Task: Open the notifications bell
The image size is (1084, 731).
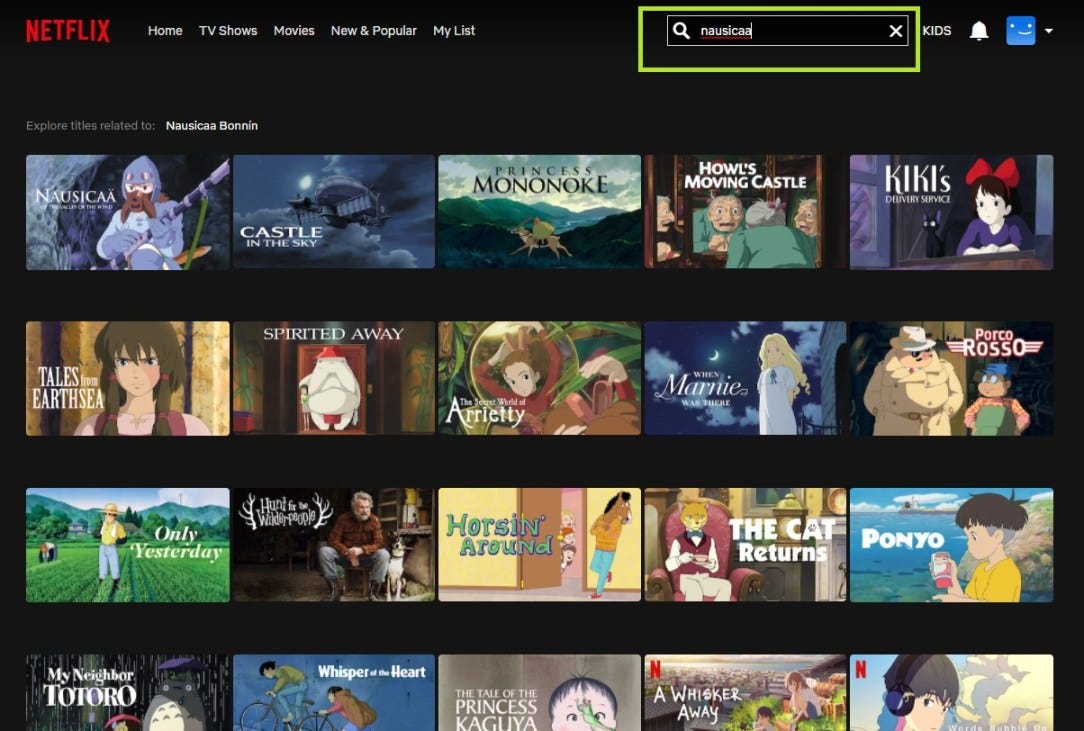Action: (978, 30)
